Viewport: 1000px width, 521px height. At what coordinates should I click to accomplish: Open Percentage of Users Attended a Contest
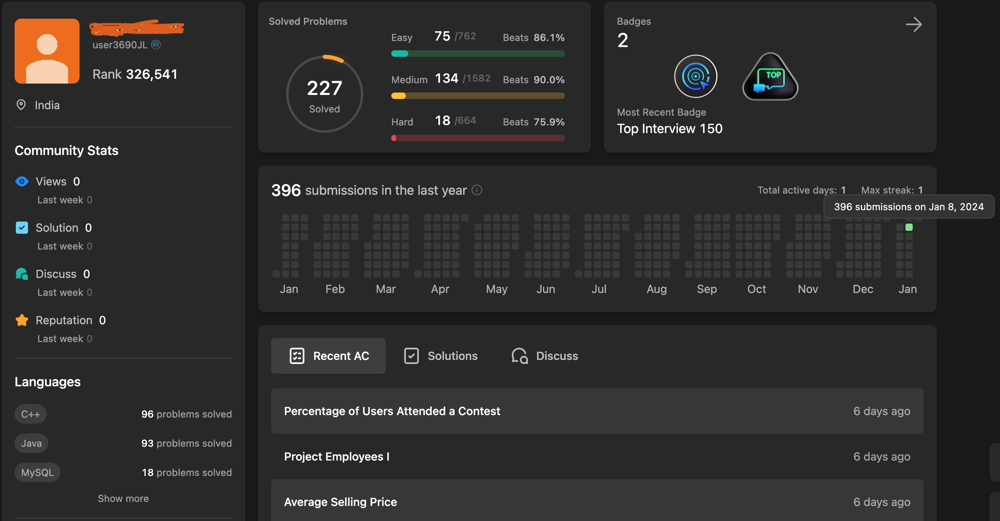(x=392, y=411)
